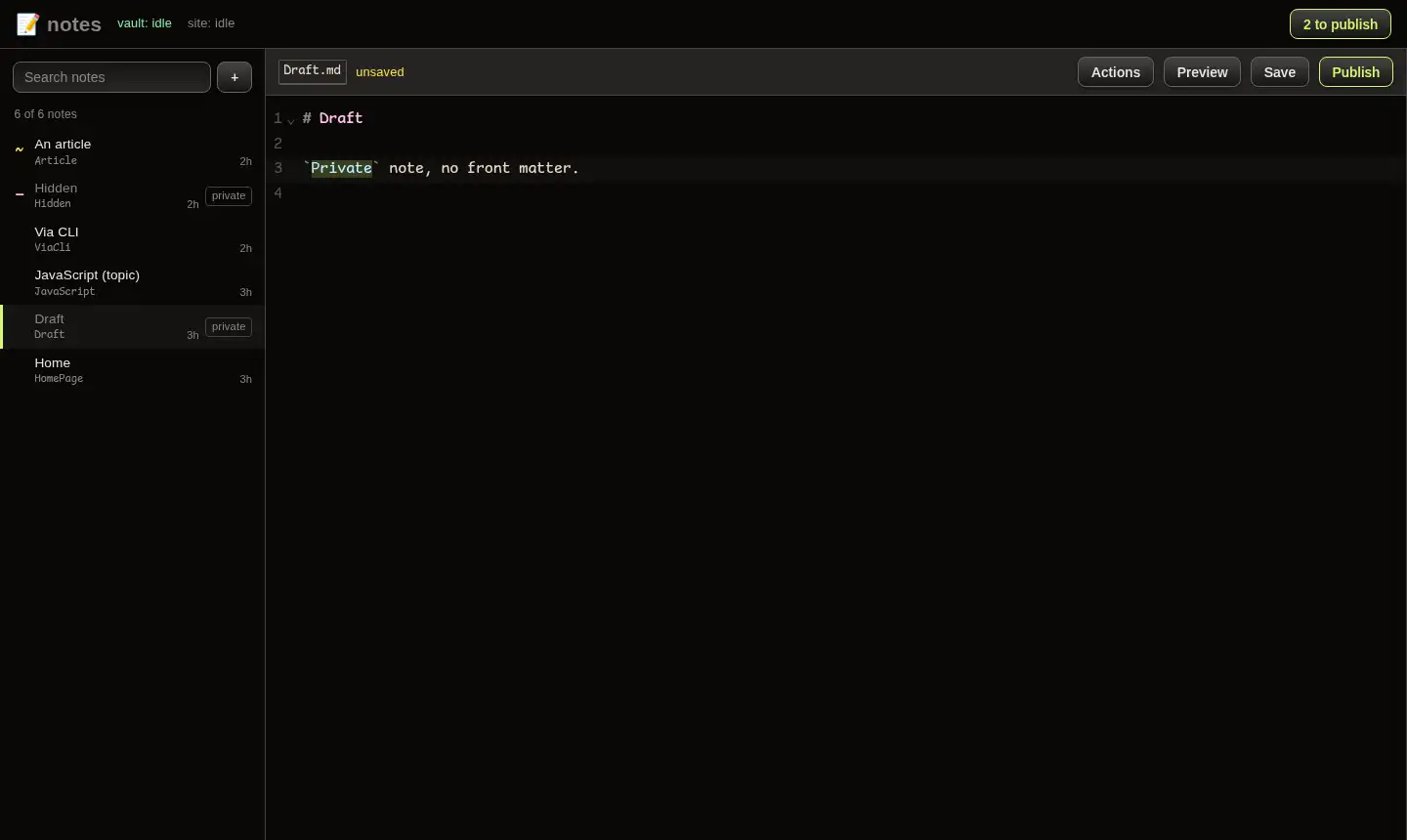Image resolution: width=1407 pixels, height=840 pixels.
Task: Click the private badge on Hidden note
Action: [x=229, y=196]
